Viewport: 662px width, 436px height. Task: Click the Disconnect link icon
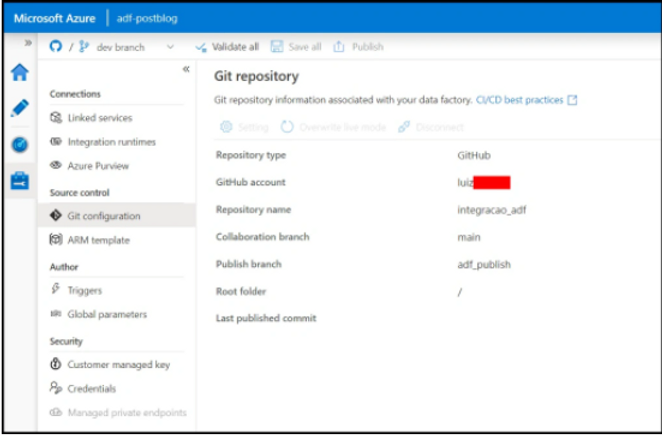404,127
